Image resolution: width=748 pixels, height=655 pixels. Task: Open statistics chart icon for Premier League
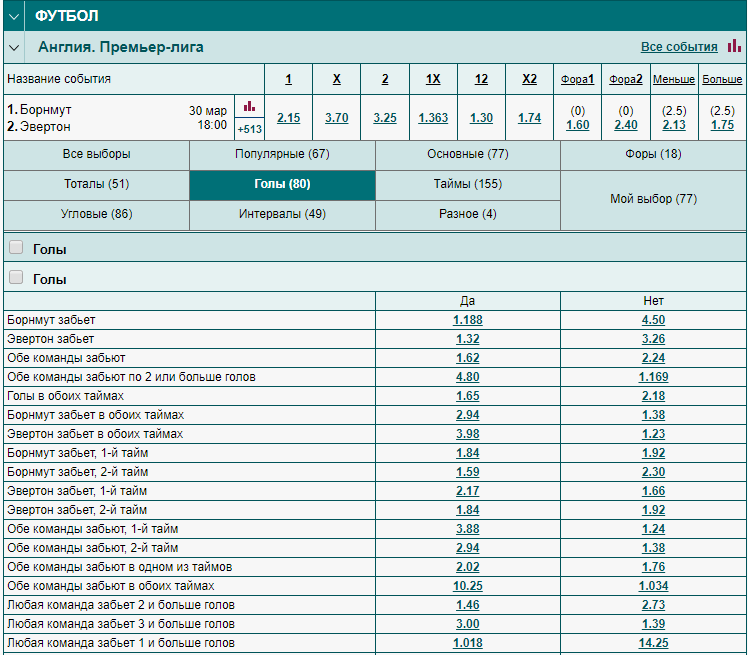click(734, 46)
